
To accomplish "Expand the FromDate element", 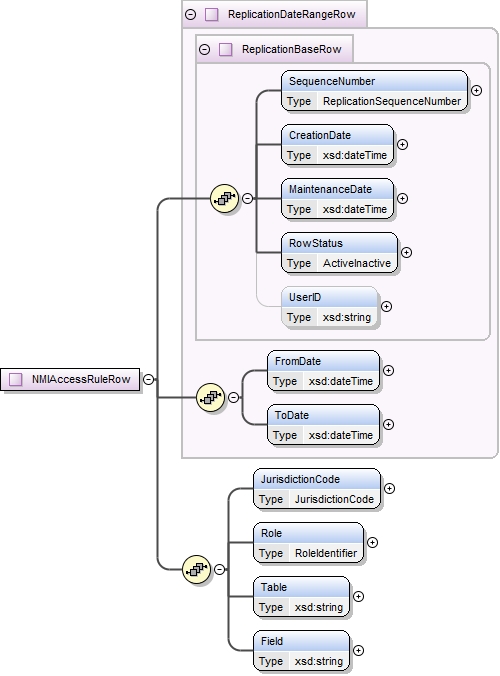I will [388, 371].
